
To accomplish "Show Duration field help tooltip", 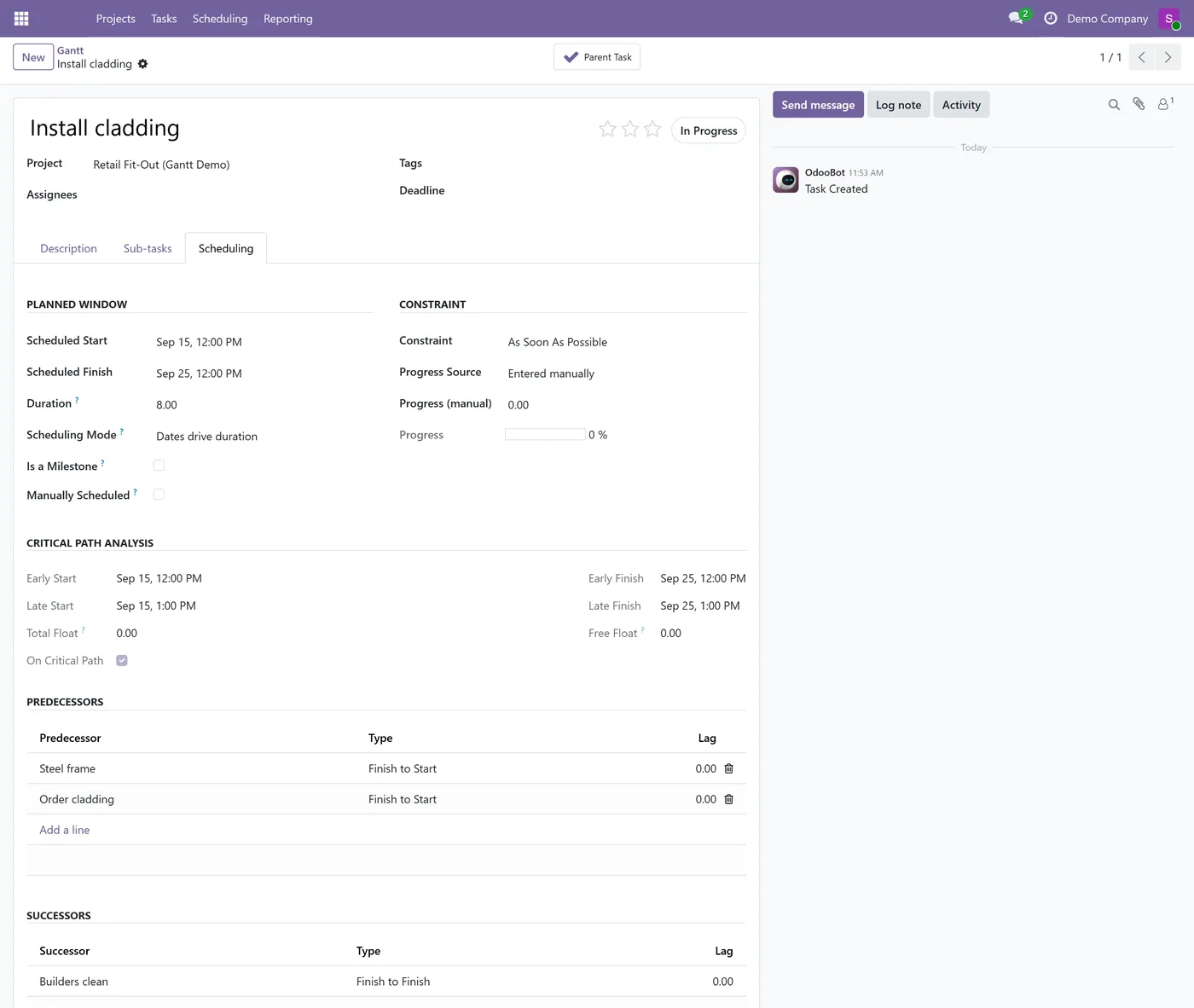I will [77, 399].
